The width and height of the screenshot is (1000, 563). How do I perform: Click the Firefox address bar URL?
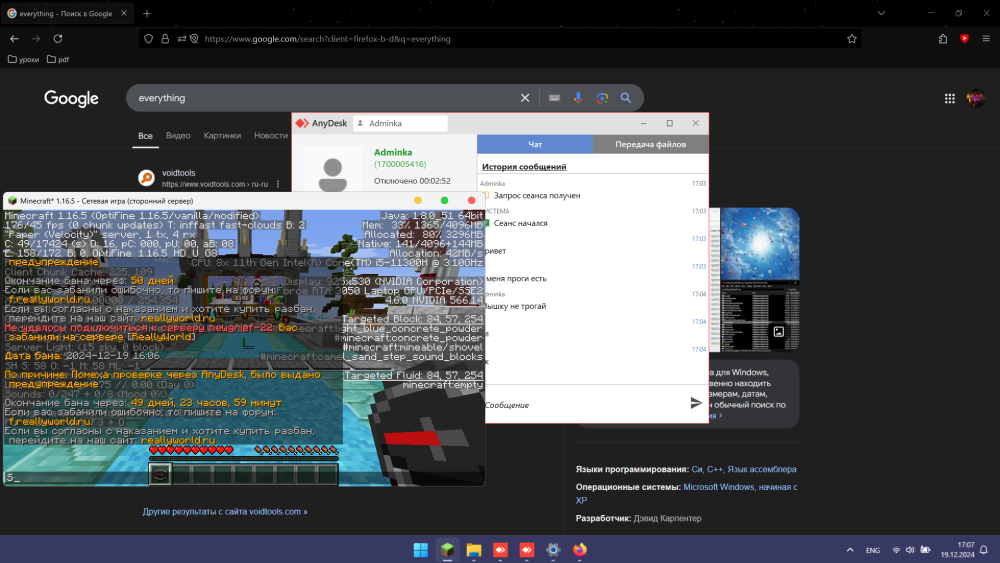click(x=328, y=39)
